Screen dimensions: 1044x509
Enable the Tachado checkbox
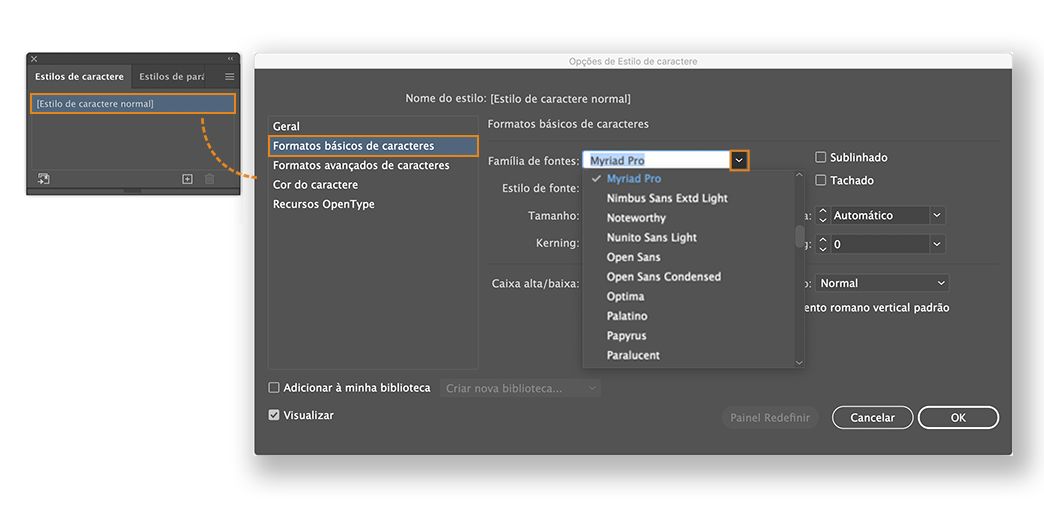[x=821, y=180]
